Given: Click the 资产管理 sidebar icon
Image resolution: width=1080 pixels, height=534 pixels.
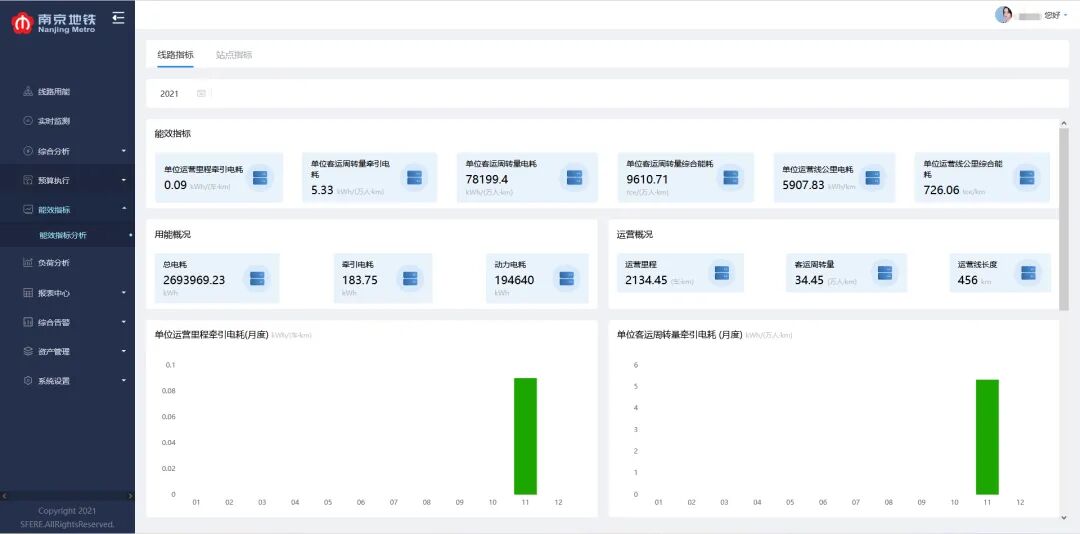Looking at the screenshot, I should 28,351.
